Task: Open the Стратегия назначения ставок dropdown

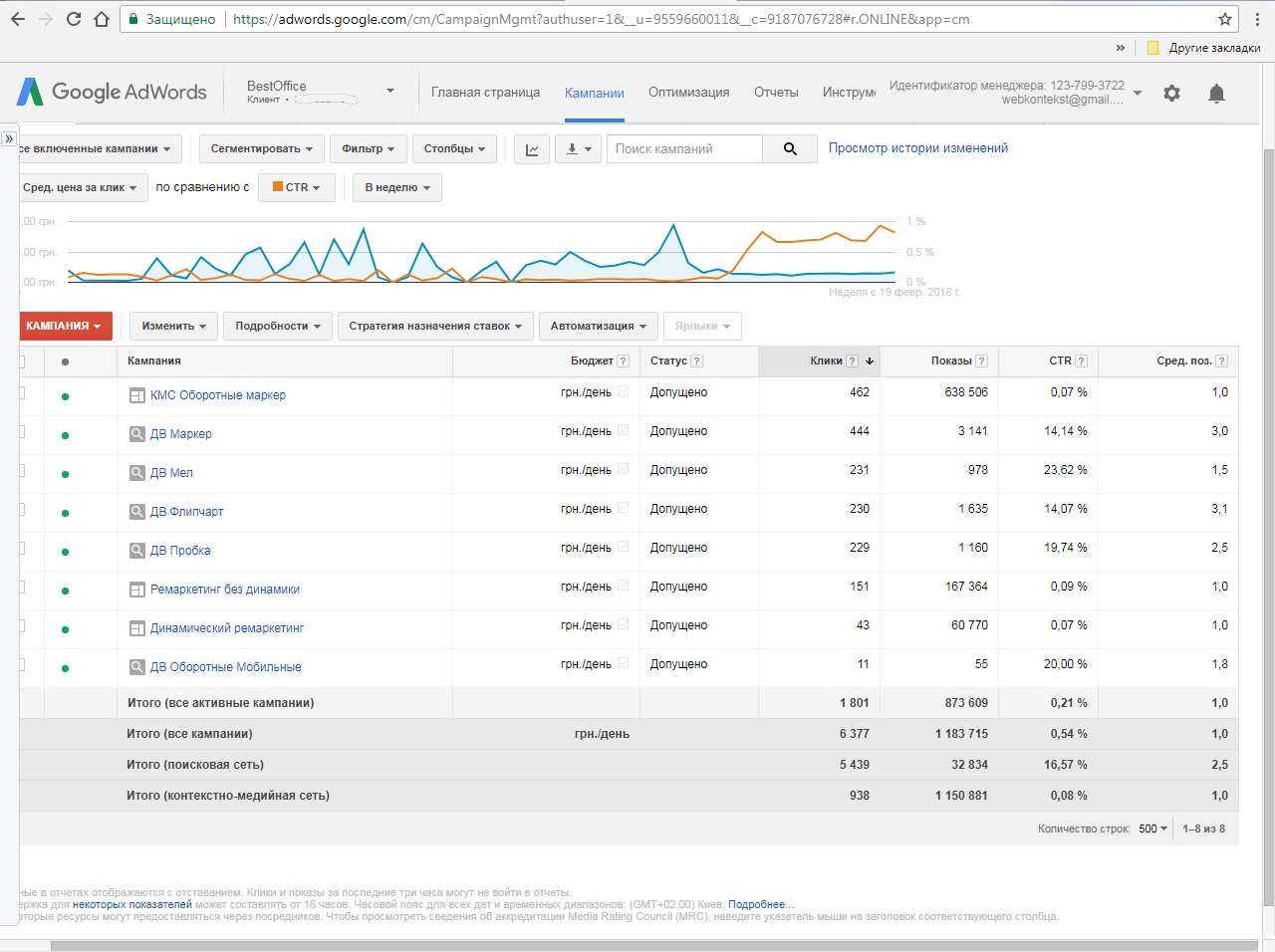Action: [x=434, y=326]
